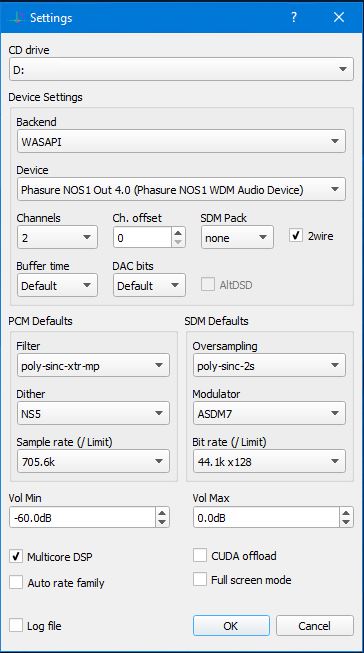Open the SDM Pack dropdown

pos(237,237)
